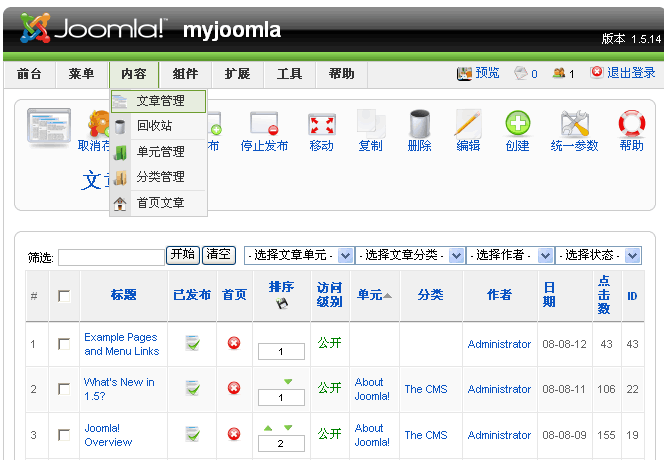The height and width of the screenshot is (460, 664).
Task: Click the 复制 copy toolbar icon
Action: pos(371,123)
